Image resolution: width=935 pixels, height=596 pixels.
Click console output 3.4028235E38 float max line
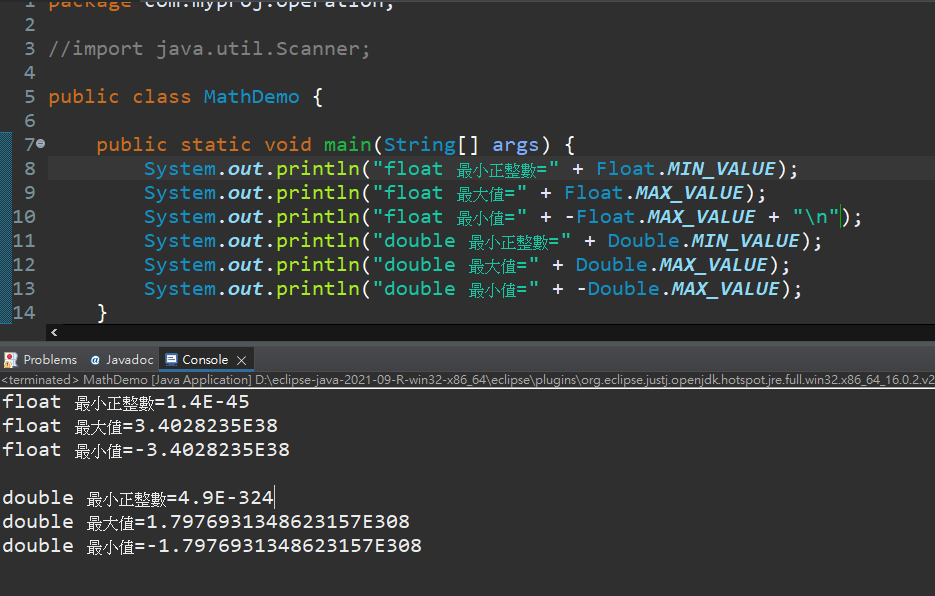coord(140,426)
